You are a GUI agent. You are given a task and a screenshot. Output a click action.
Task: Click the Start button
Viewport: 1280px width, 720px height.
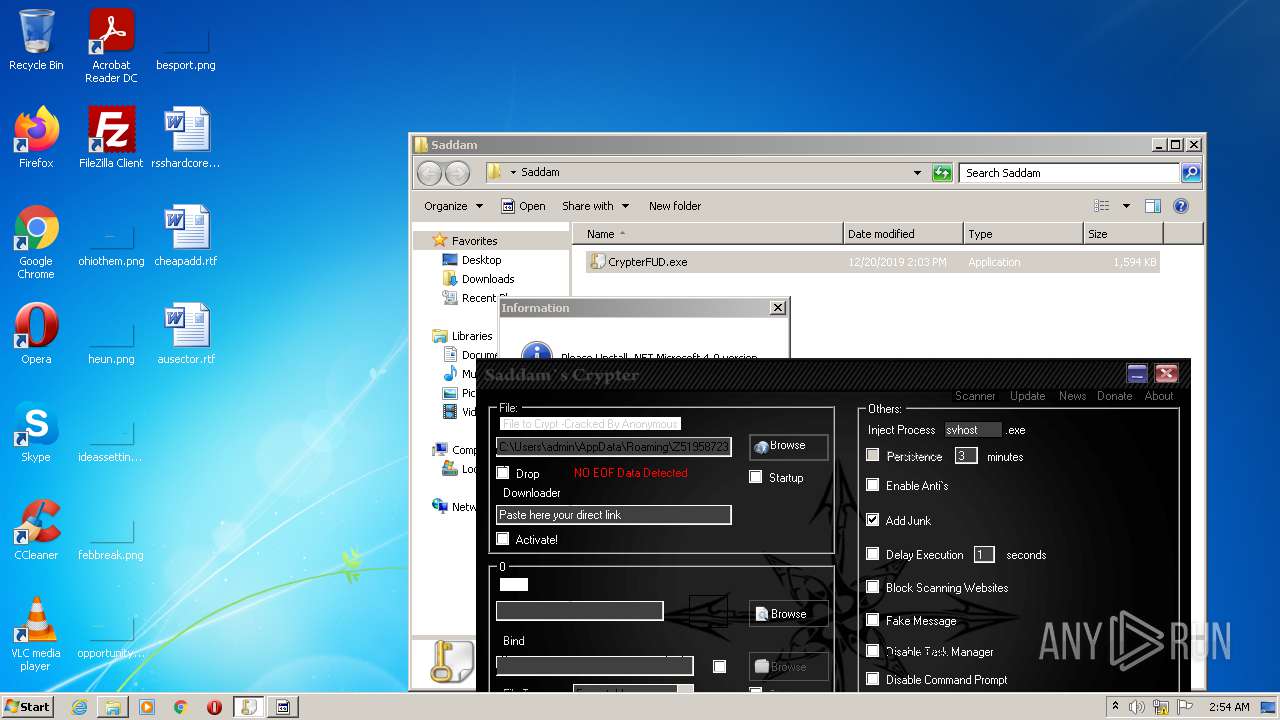click(27, 707)
